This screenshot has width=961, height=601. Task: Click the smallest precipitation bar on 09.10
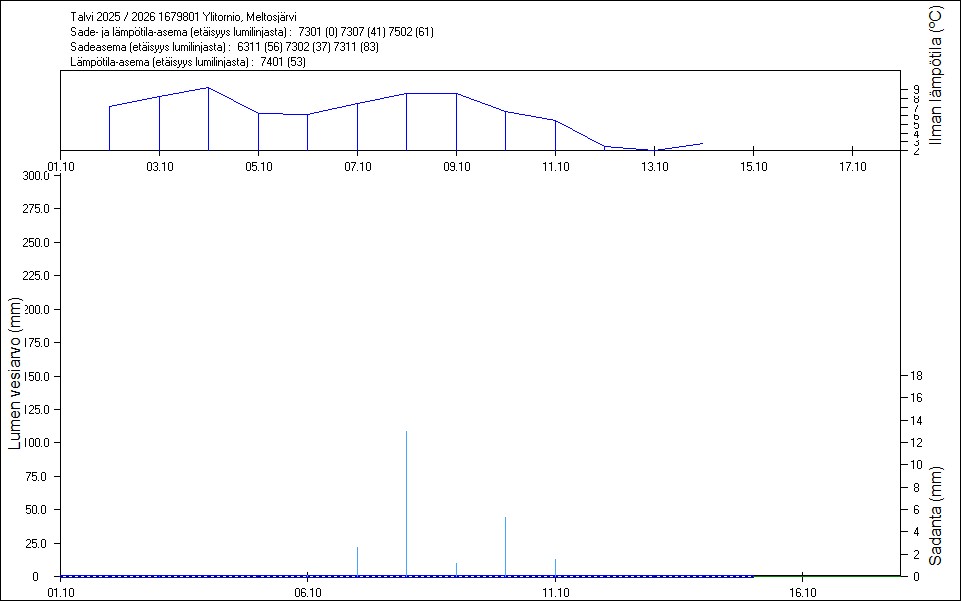pyautogui.click(x=456, y=569)
